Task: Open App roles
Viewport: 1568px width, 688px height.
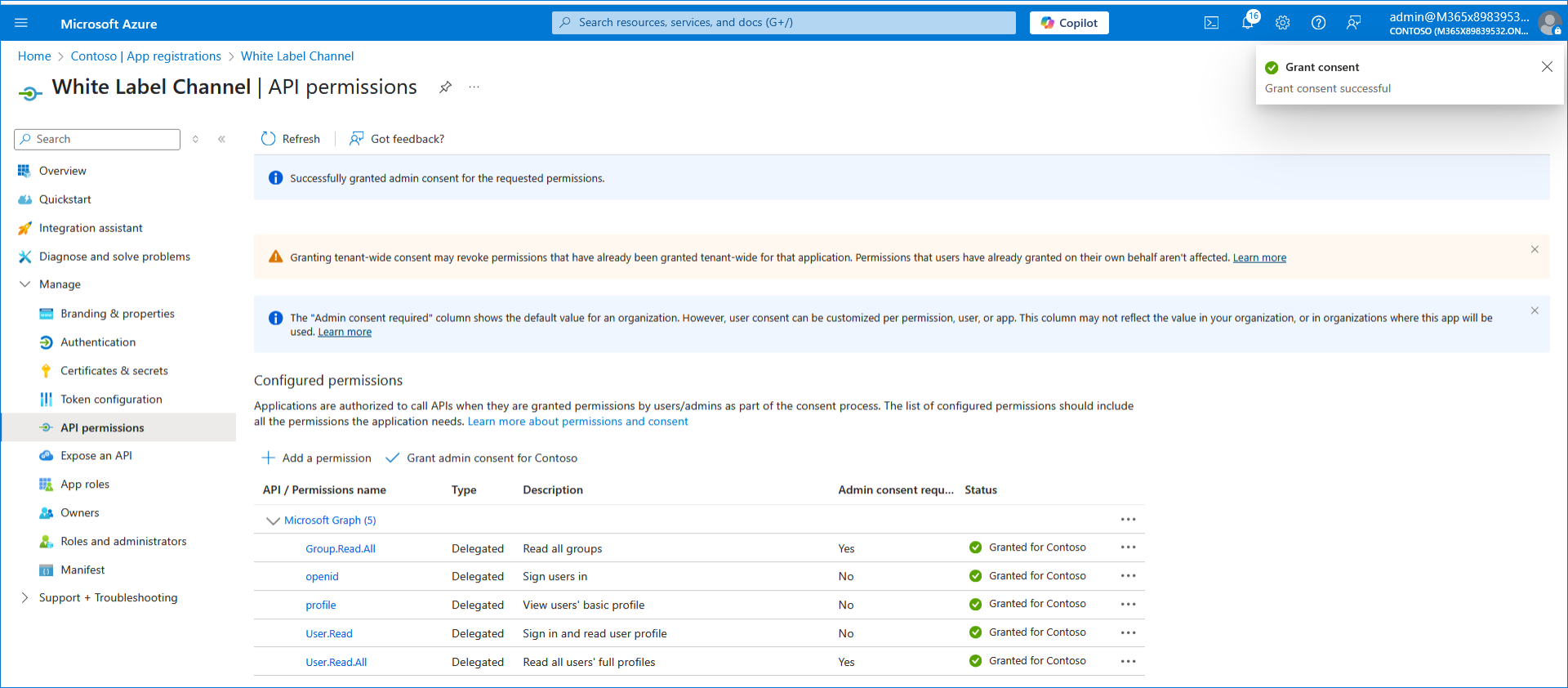Action: point(84,485)
